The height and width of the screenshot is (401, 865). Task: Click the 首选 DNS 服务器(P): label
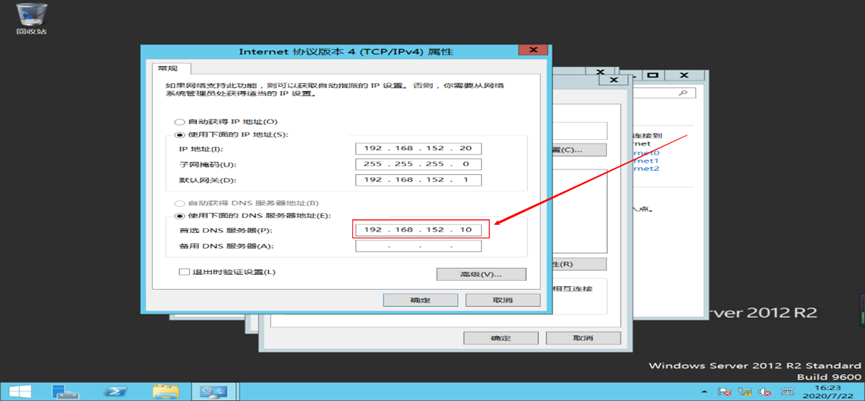click(226, 230)
